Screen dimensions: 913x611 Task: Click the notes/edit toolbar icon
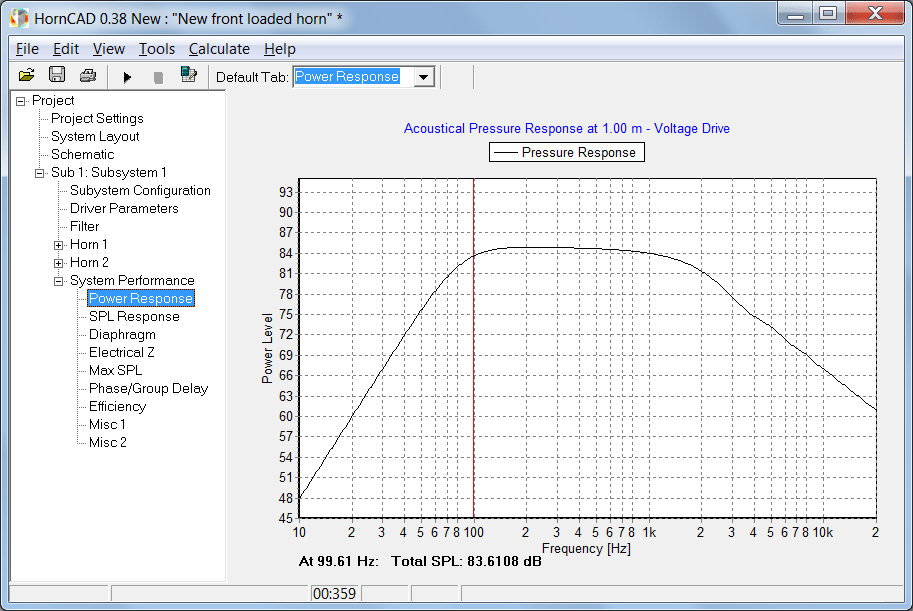[x=189, y=75]
